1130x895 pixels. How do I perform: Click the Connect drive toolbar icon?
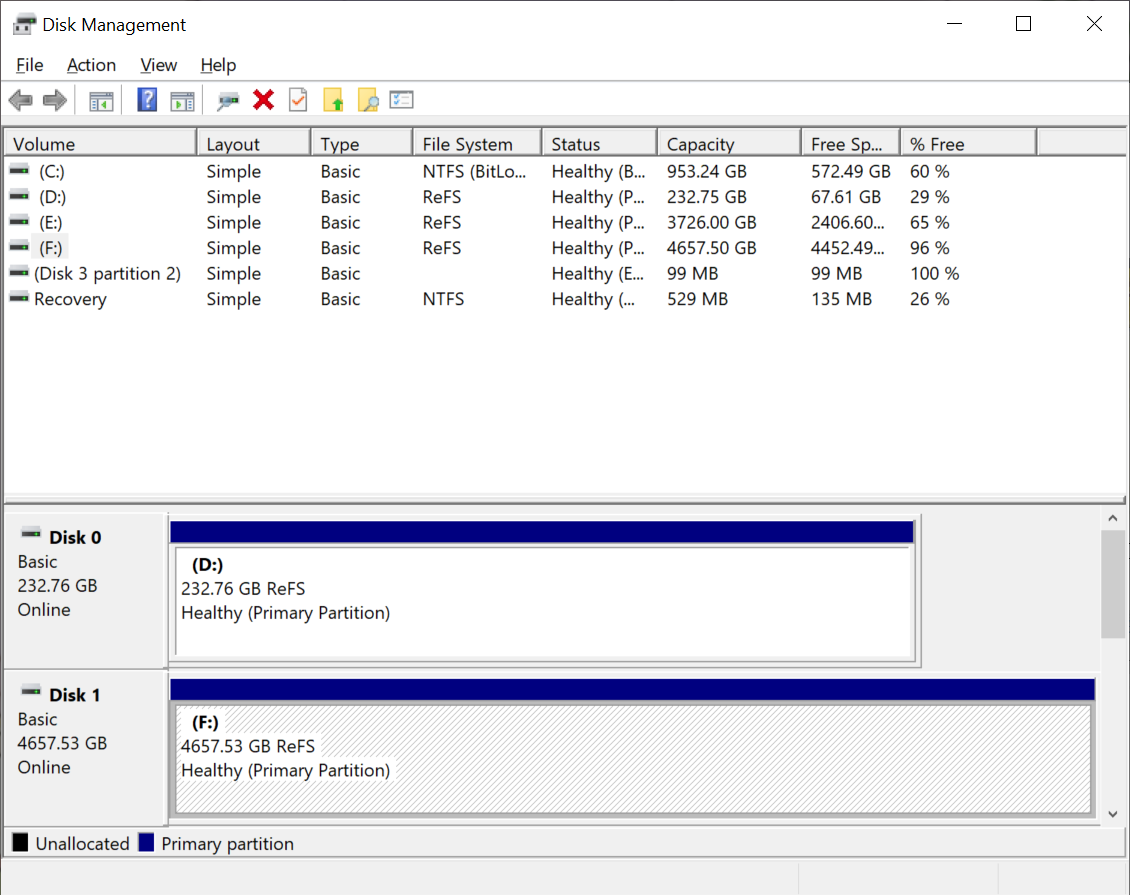pos(228,100)
